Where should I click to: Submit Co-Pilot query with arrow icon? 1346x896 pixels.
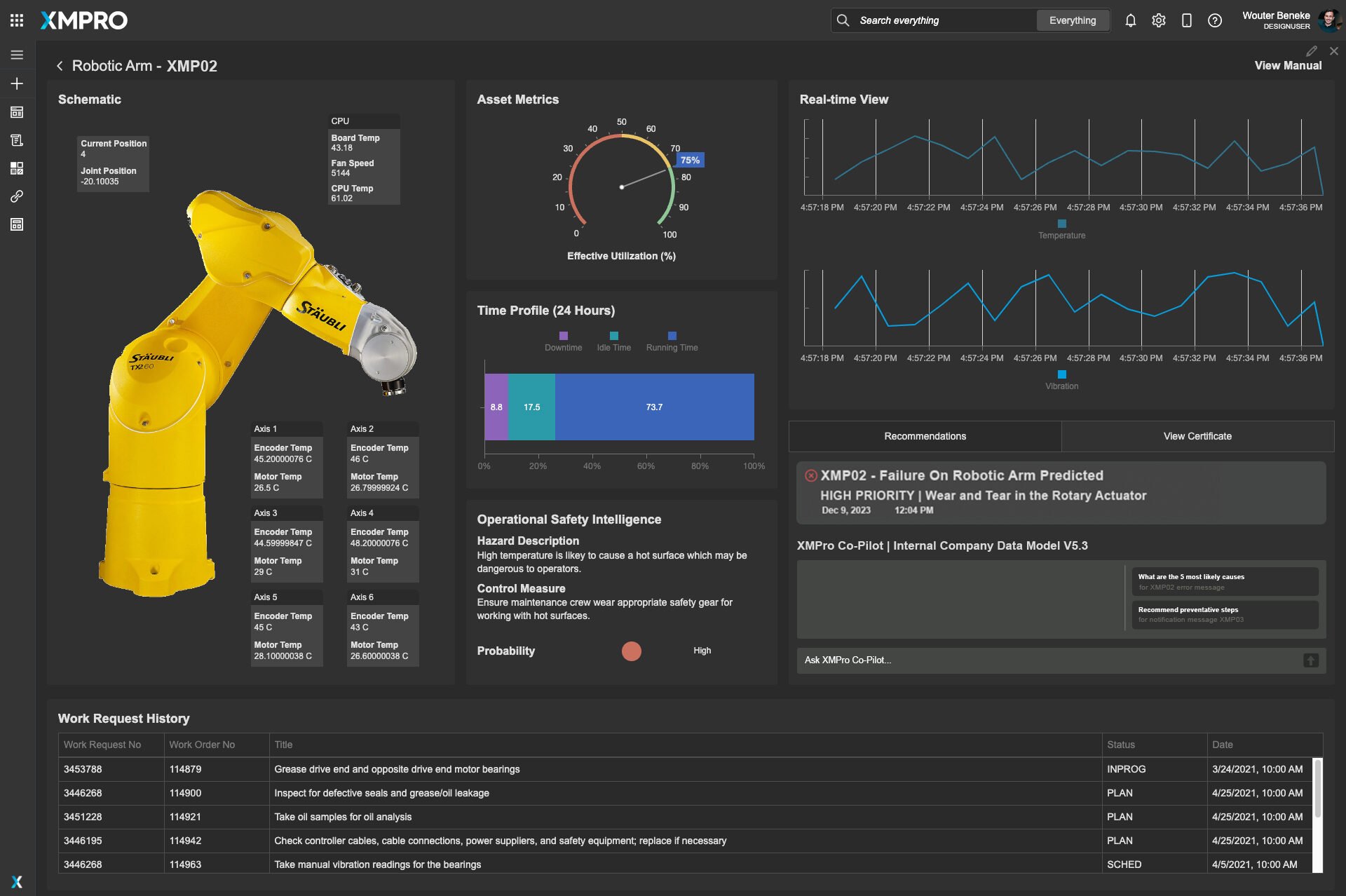(1310, 660)
